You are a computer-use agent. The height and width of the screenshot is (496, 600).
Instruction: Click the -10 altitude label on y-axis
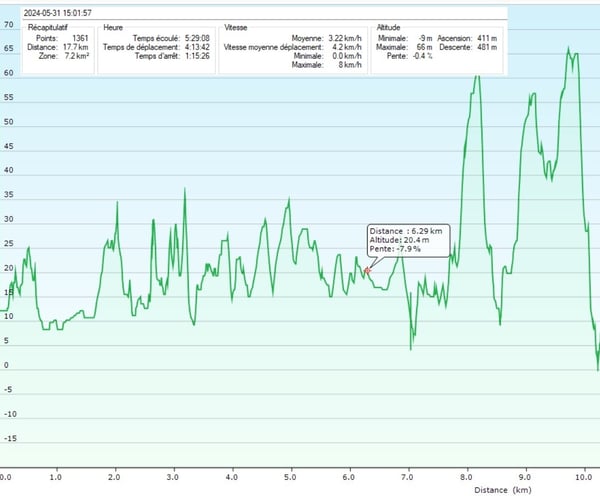(x=10, y=414)
